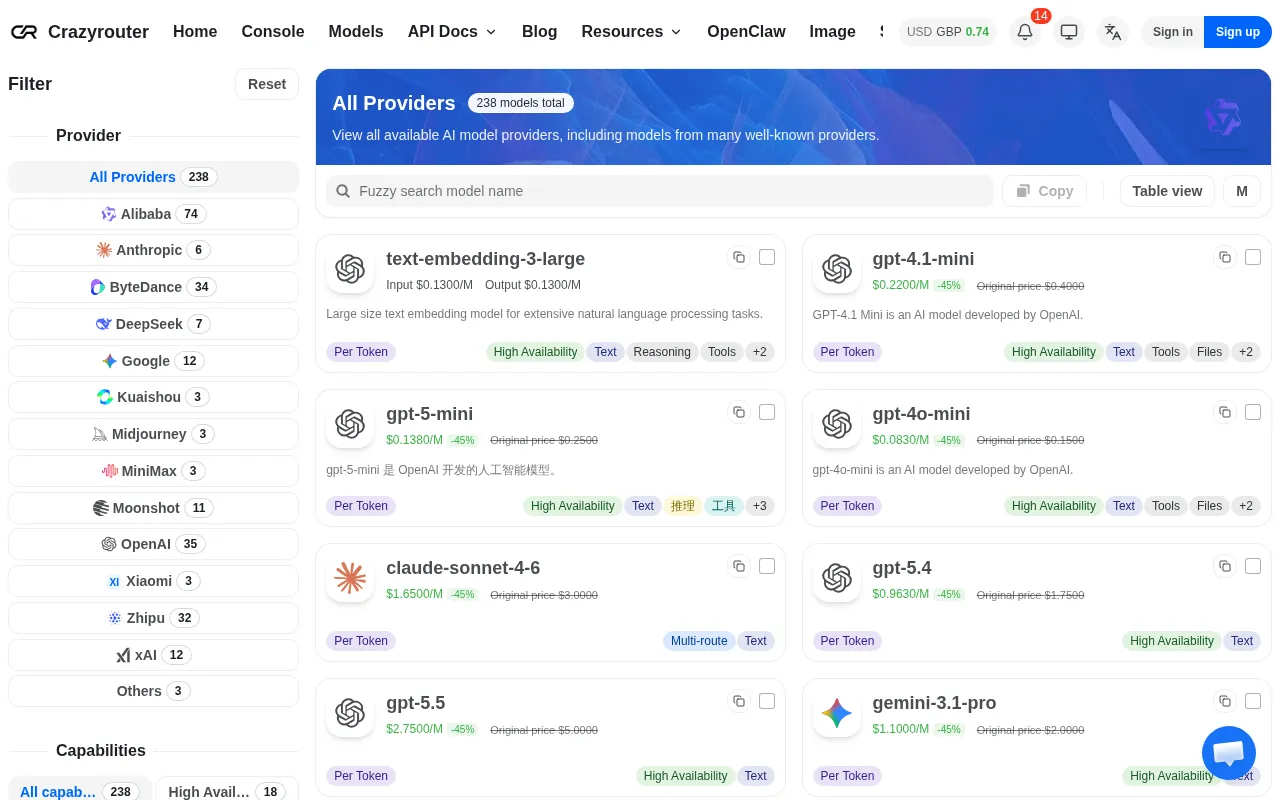Screen dimensions: 1280x800
Task: Filter by Alibaba provider
Action: [153, 214]
